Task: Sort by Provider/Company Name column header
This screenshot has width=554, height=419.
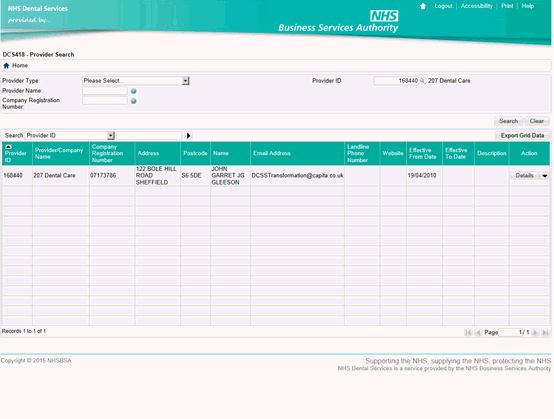Action: (60, 153)
